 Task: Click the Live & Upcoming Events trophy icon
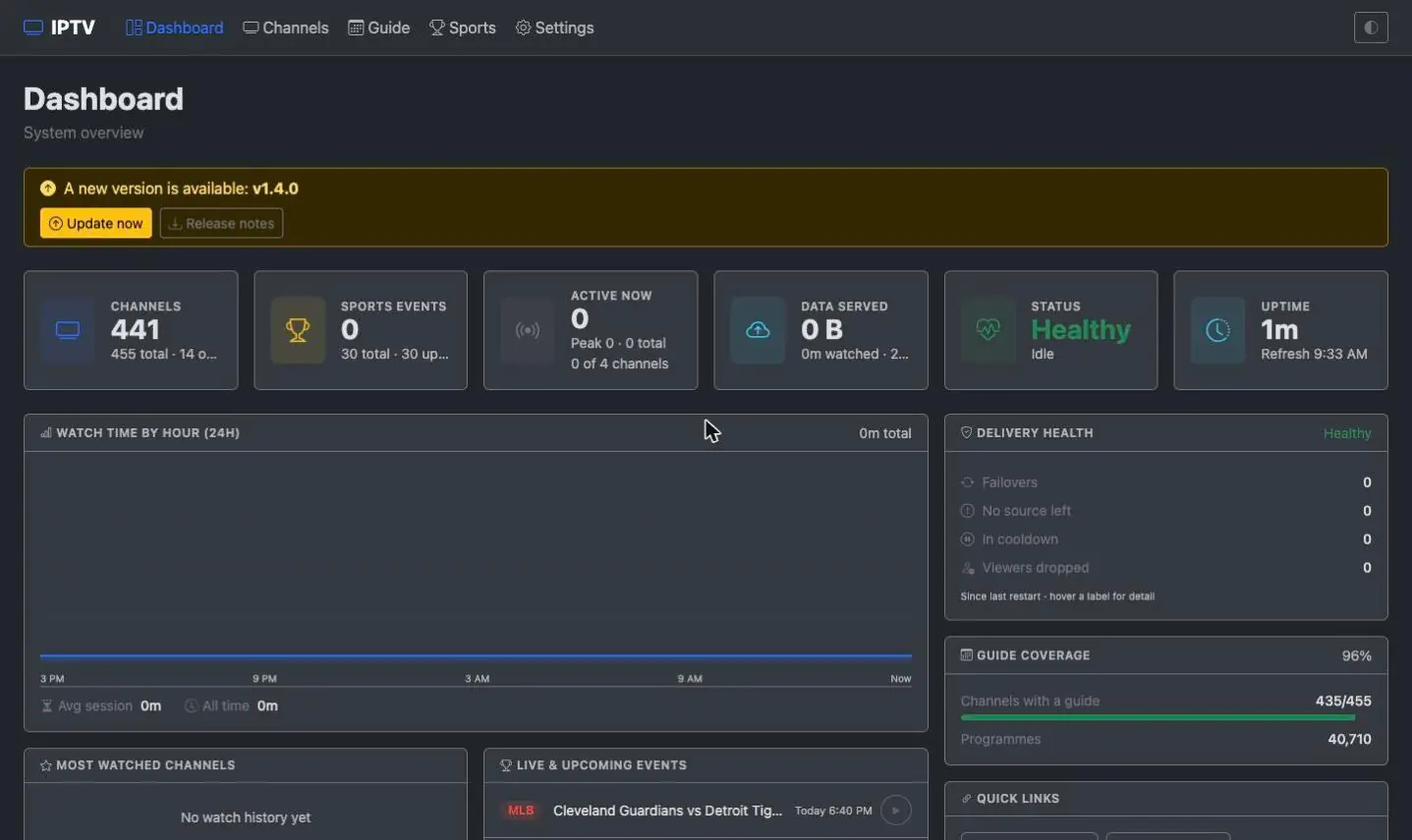click(x=506, y=765)
